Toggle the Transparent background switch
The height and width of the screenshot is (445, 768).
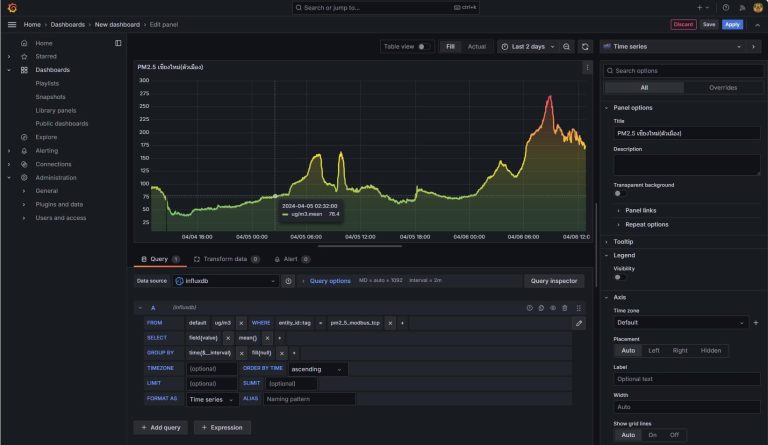619,194
